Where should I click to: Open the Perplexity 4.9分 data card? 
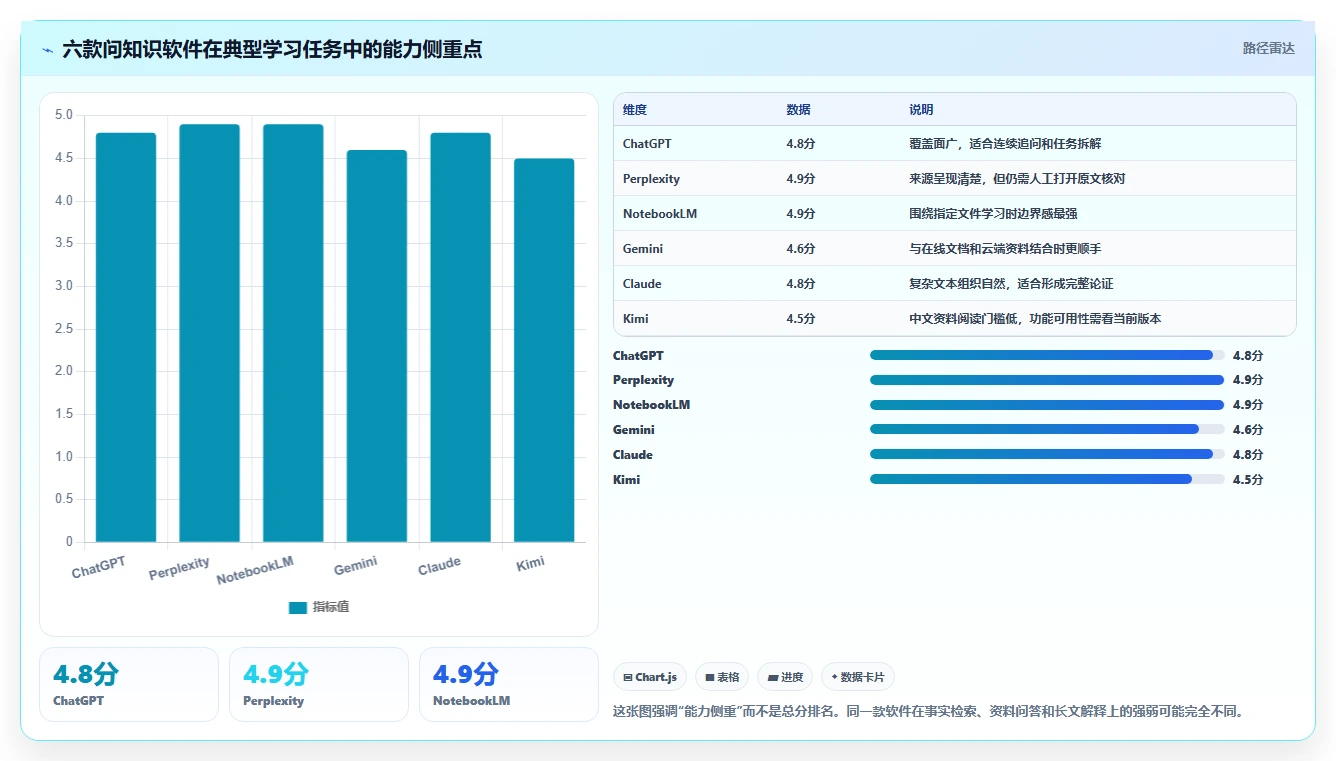319,684
